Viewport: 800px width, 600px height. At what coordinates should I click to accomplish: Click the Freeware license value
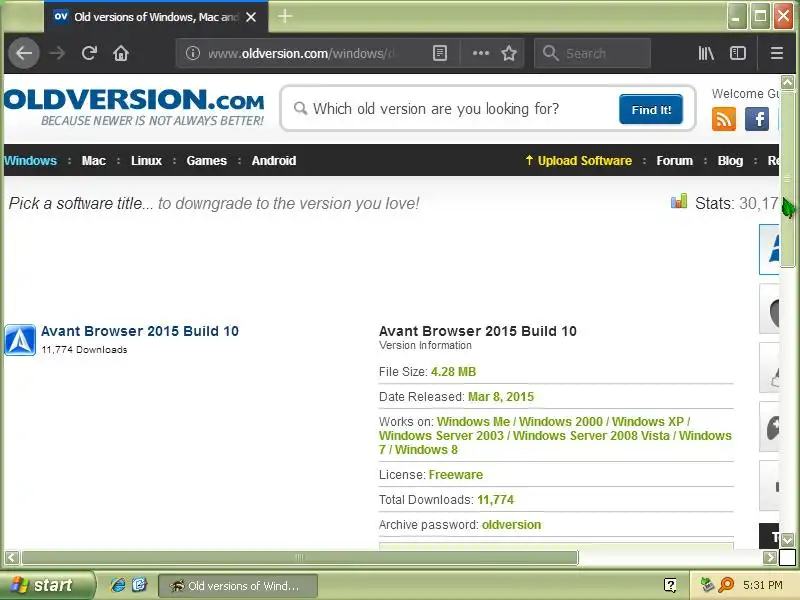(456, 474)
